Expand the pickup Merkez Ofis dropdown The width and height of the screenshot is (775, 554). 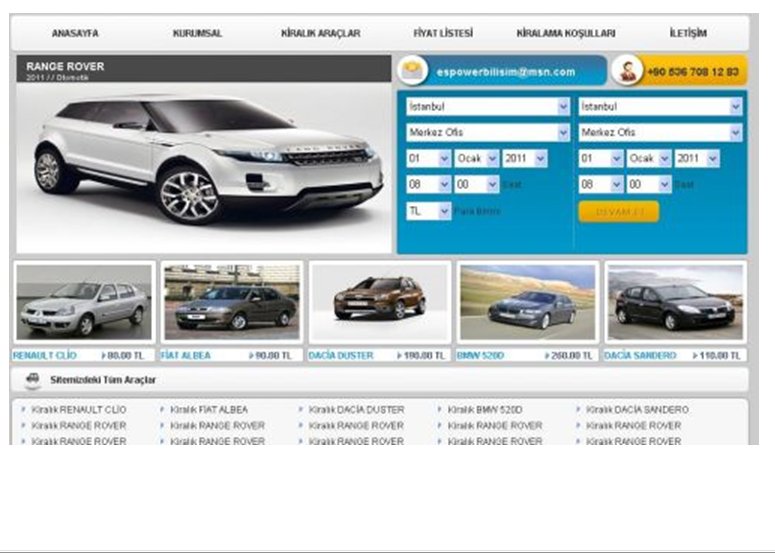[488, 132]
